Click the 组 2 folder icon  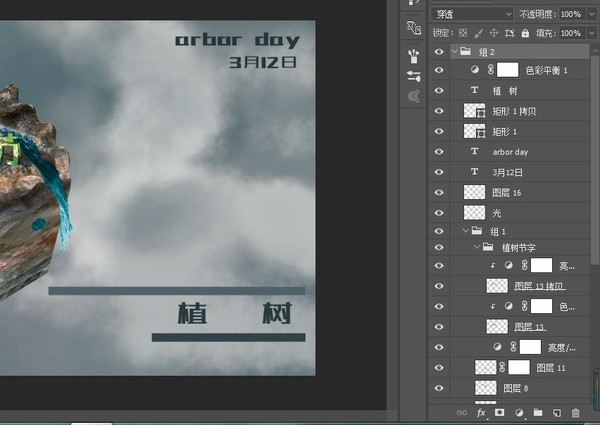click(465, 51)
